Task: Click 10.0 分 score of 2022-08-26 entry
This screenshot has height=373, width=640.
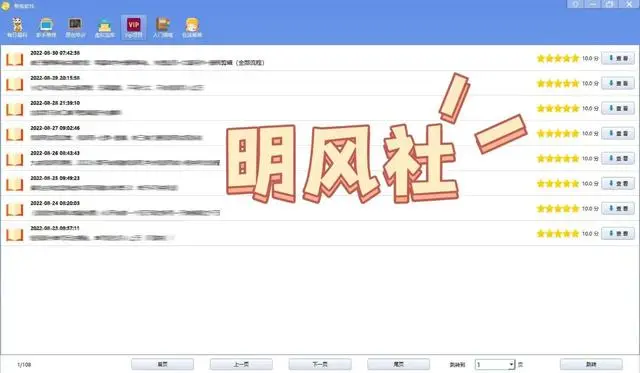Action: click(x=590, y=158)
